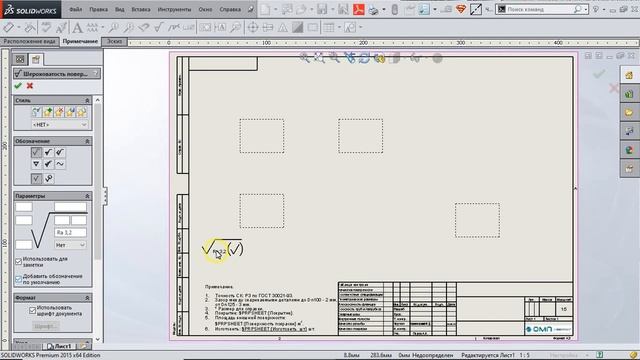Screen dimensions: 640x360
Task: Click the red PDF export icon
Action: tap(359, 9)
